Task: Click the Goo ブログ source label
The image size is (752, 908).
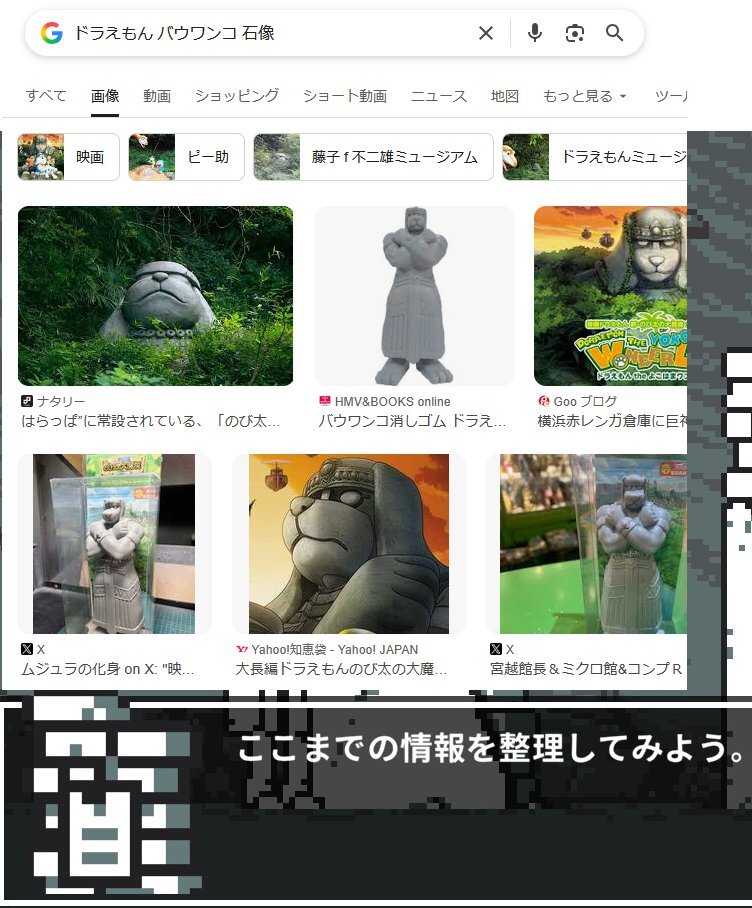Action: point(585,401)
